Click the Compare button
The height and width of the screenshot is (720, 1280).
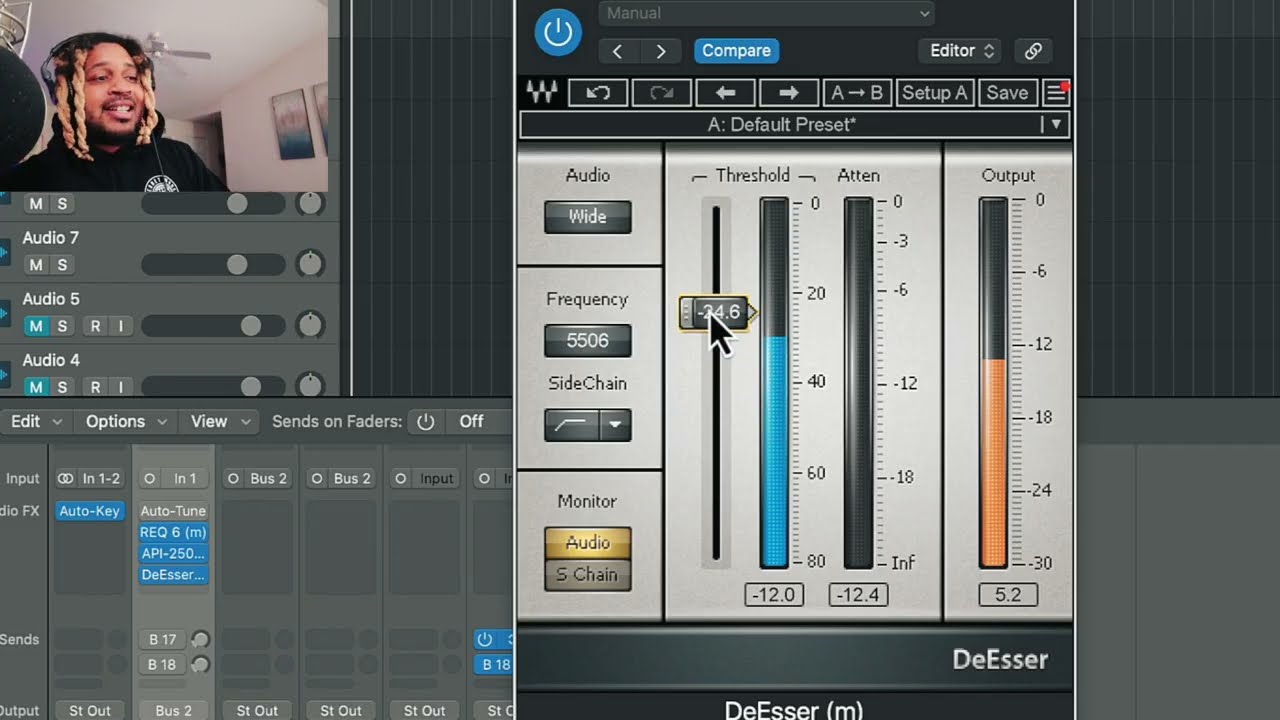pyautogui.click(x=736, y=51)
